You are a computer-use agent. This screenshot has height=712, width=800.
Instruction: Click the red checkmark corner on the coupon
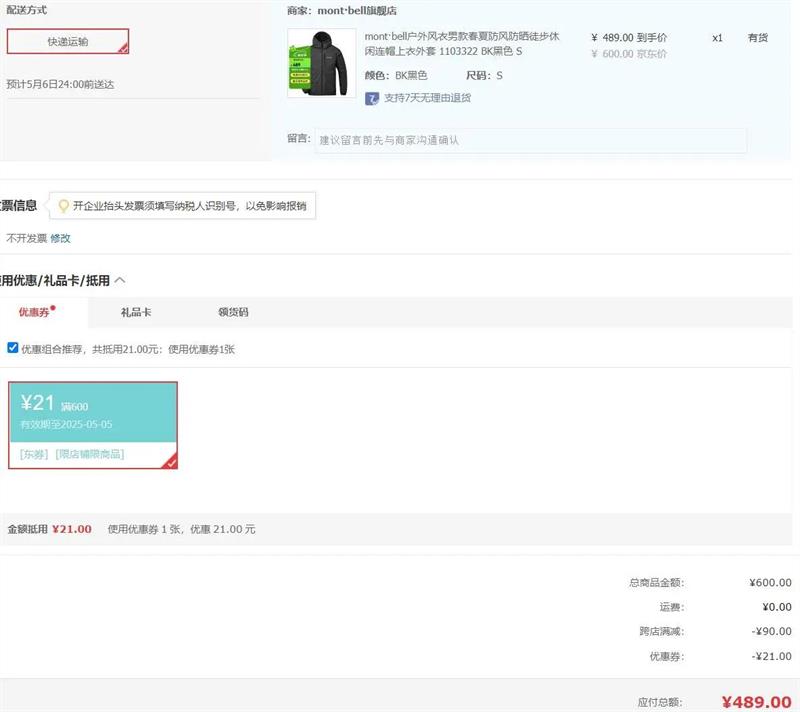tap(170, 462)
